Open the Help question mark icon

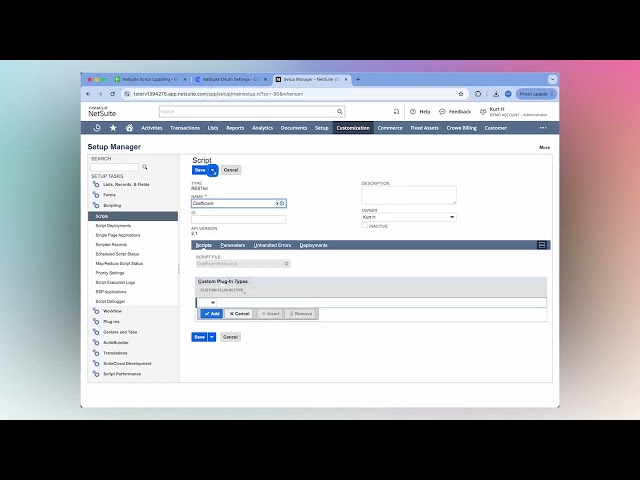[x=413, y=111]
